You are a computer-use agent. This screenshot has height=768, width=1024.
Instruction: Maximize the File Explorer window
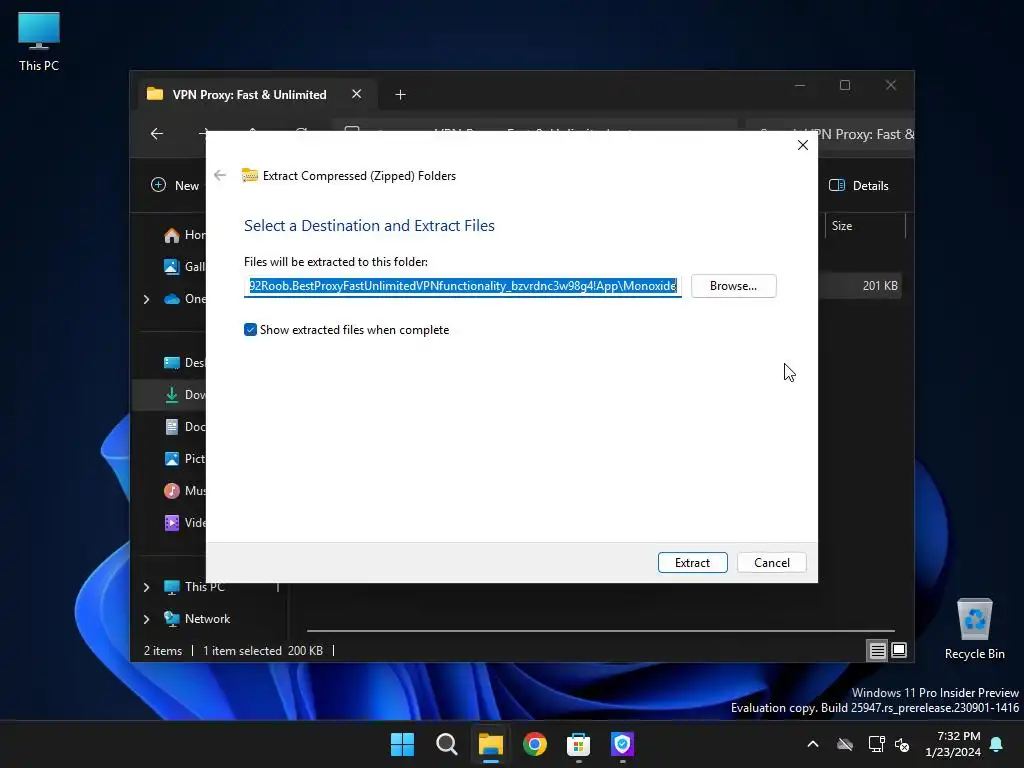click(845, 86)
